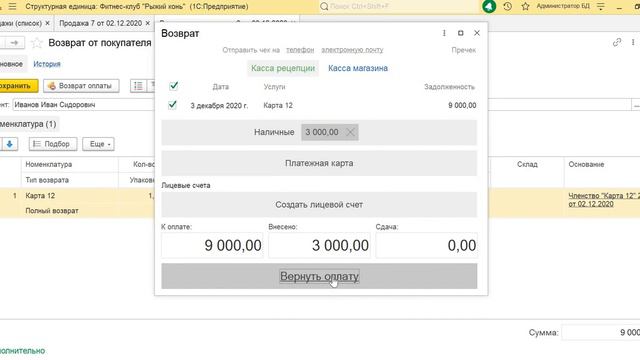Send receipt to телефон link
This screenshot has width=640, height=360.
pos(300,50)
